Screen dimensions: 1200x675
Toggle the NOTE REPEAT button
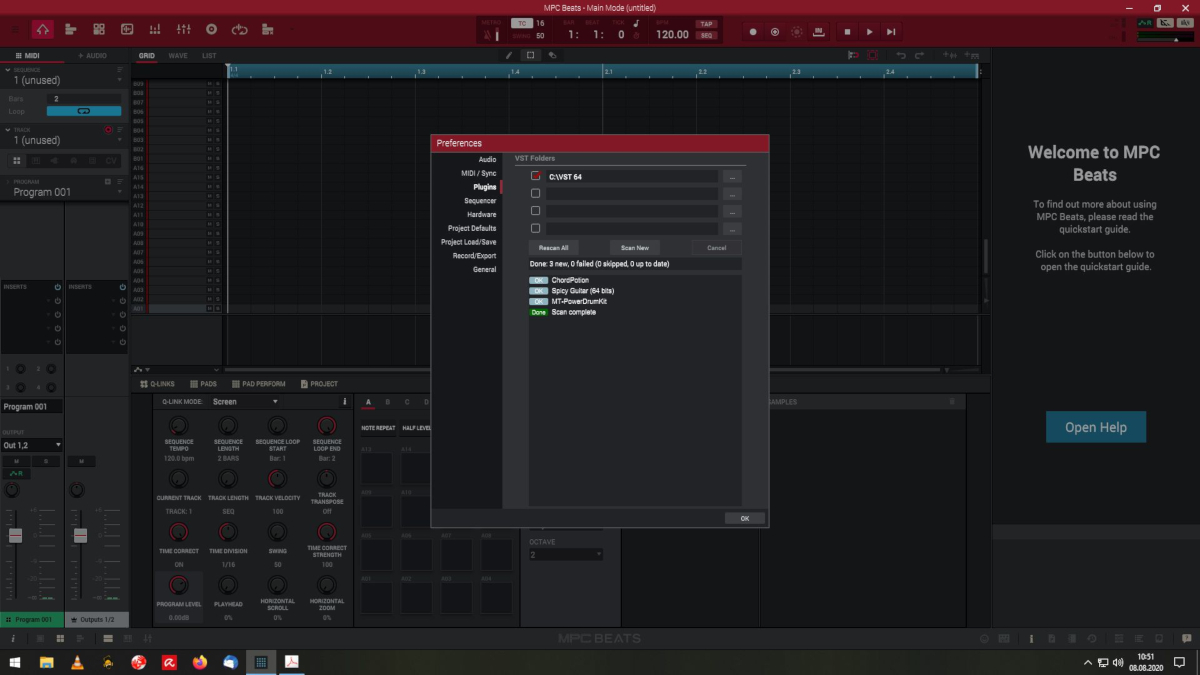point(378,429)
